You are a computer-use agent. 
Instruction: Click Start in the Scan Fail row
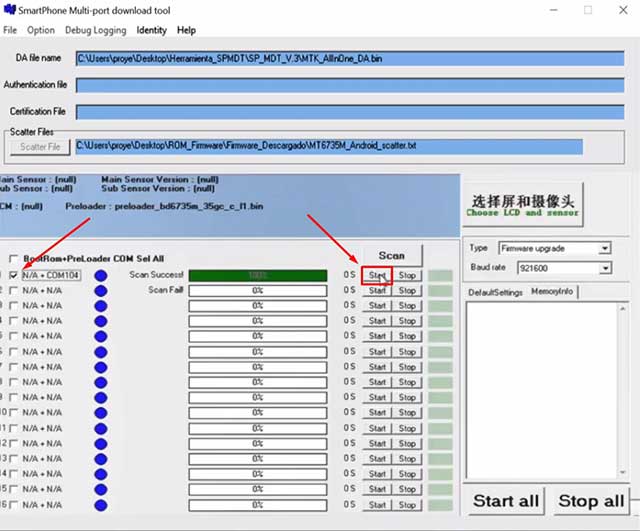(x=377, y=291)
